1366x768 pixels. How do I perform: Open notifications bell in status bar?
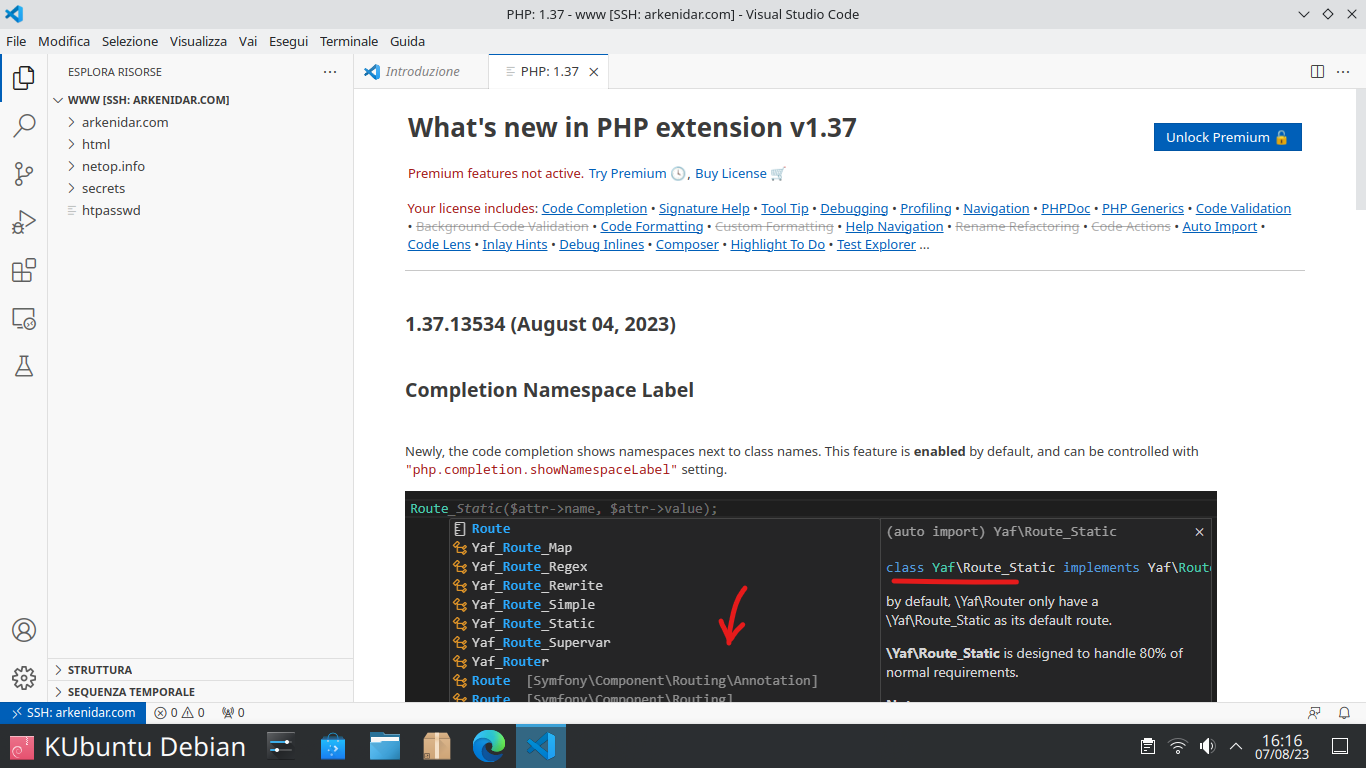(x=1345, y=713)
